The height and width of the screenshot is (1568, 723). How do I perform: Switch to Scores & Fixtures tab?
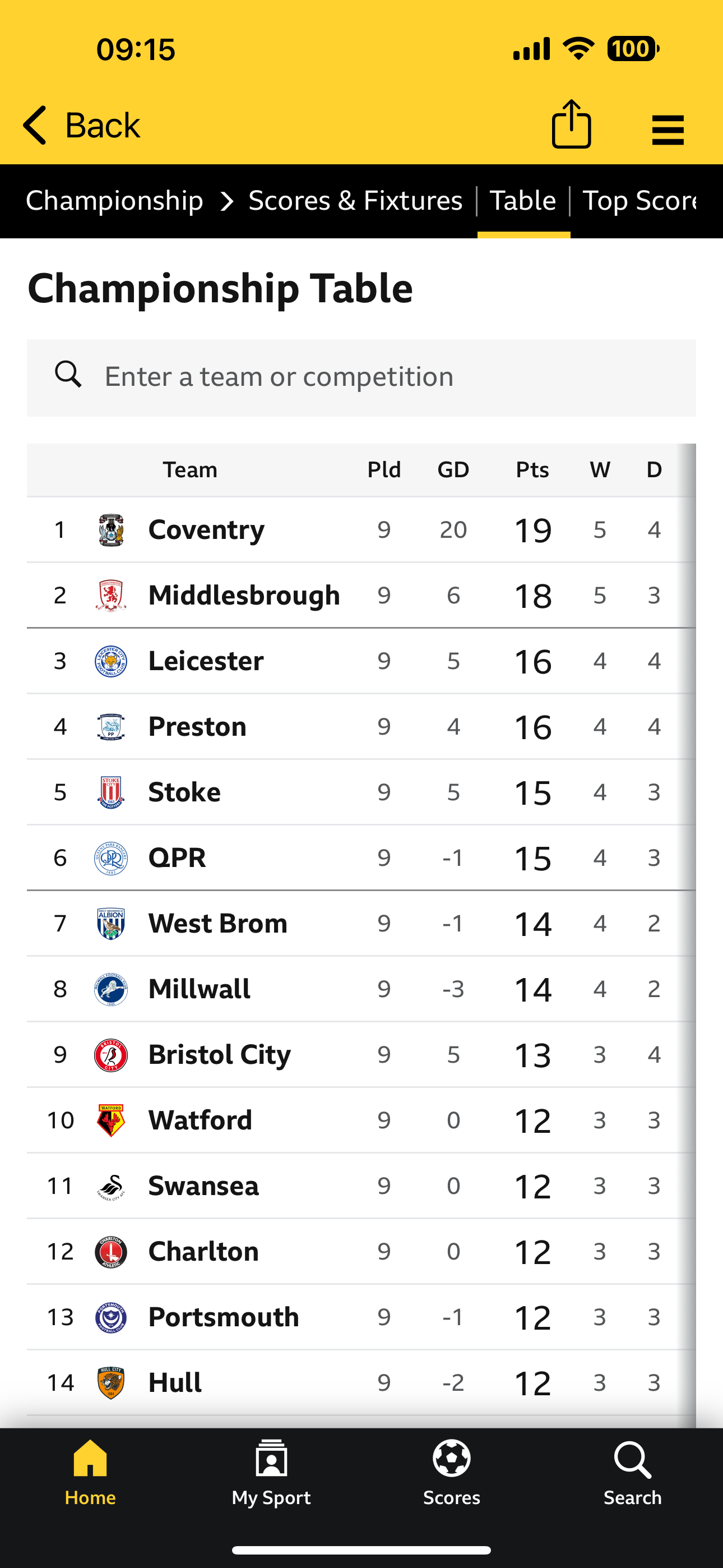355,201
